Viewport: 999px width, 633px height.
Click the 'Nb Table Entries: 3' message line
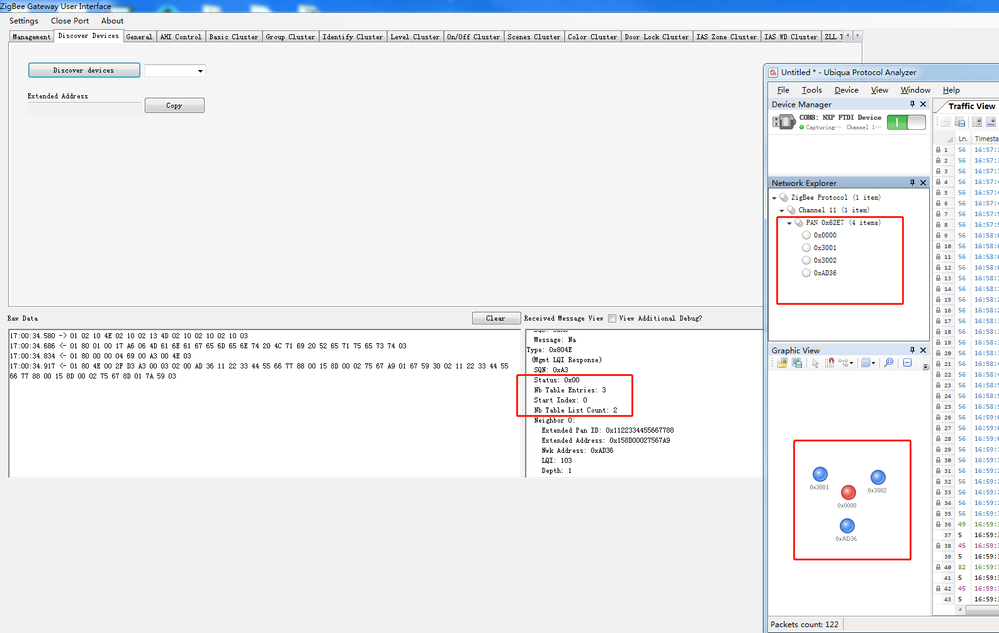point(570,390)
